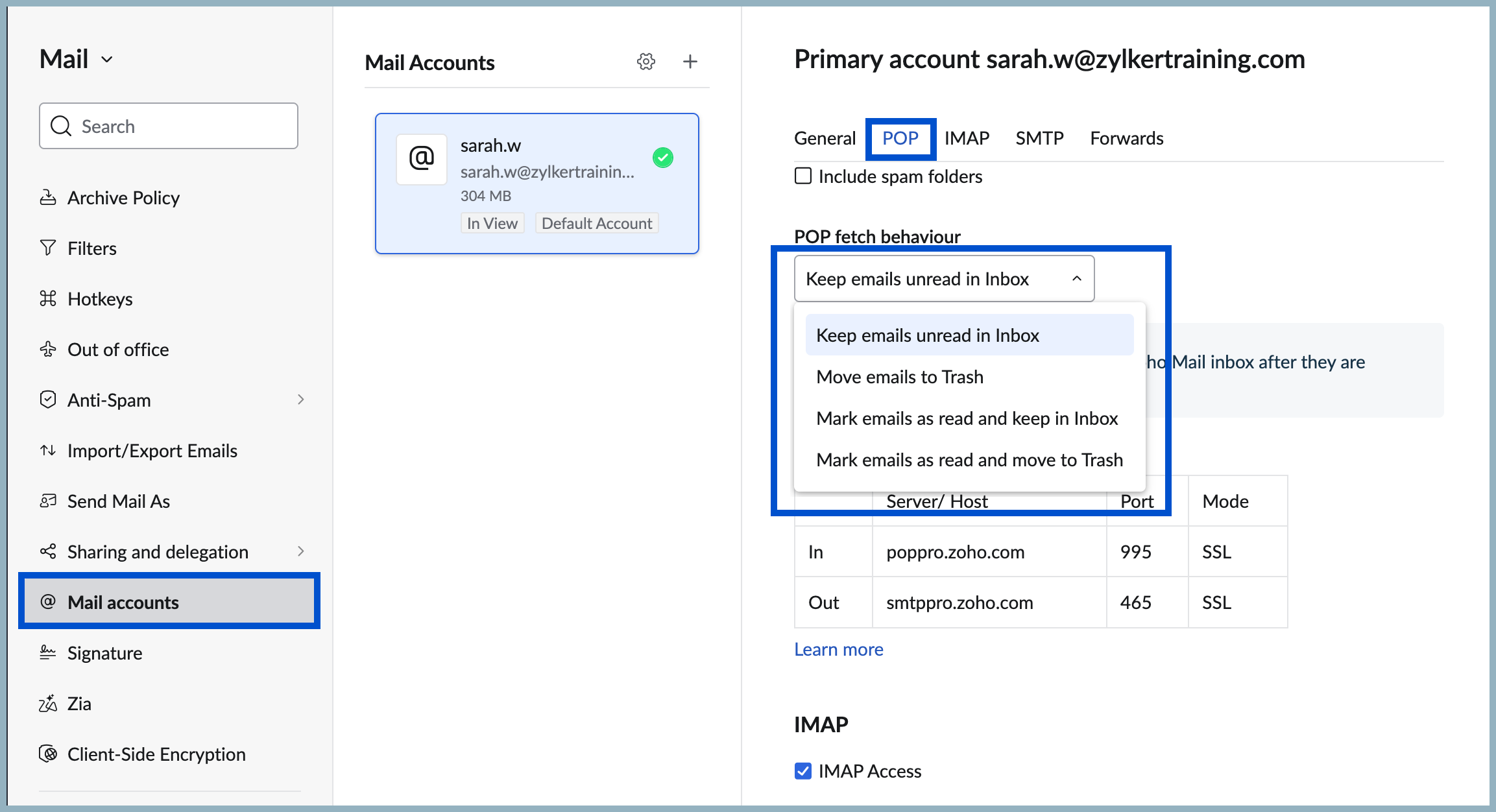Click the Learn more link
This screenshot has width=1496, height=812.
tap(838, 649)
